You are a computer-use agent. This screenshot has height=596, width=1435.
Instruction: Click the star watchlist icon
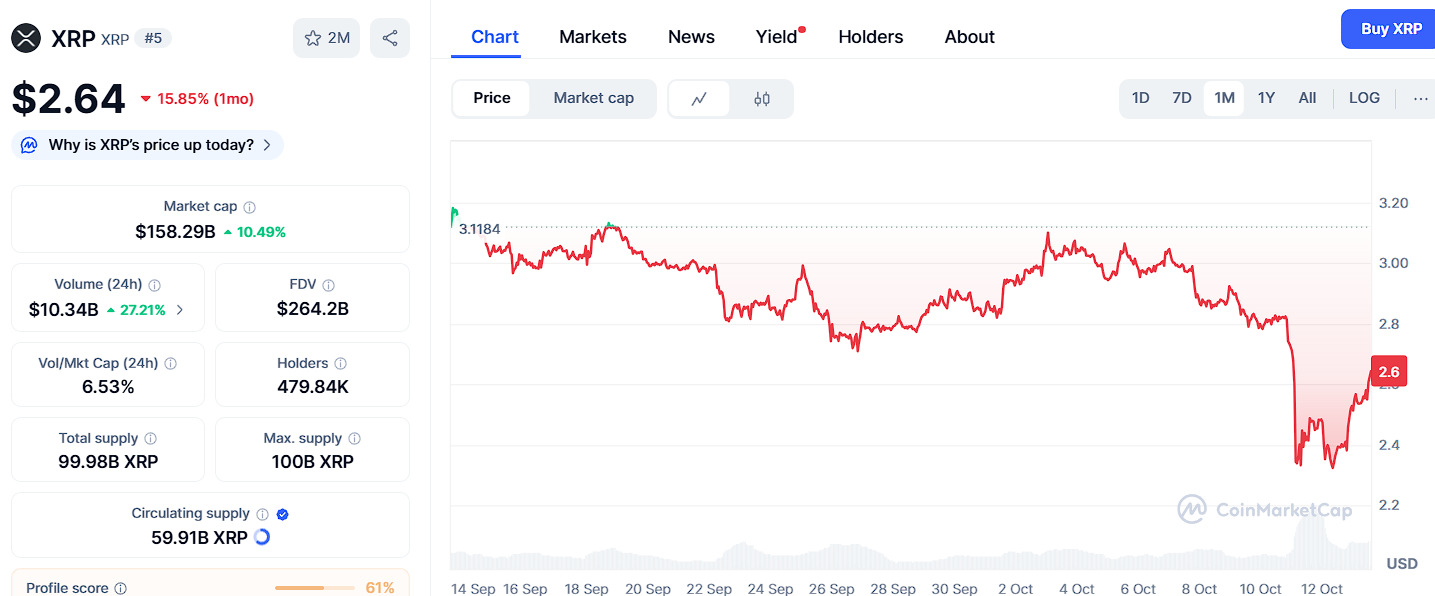click(313, 38)
